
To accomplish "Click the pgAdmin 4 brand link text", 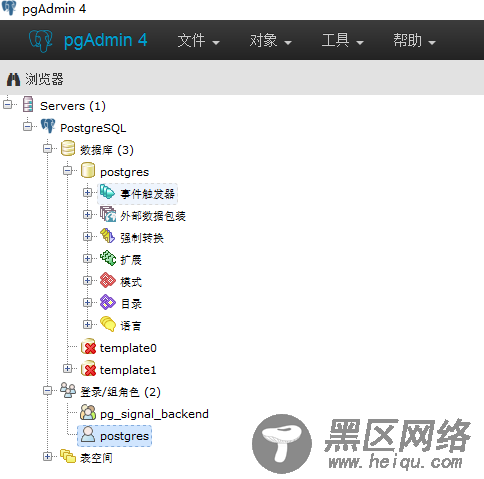I will point(106,41).
